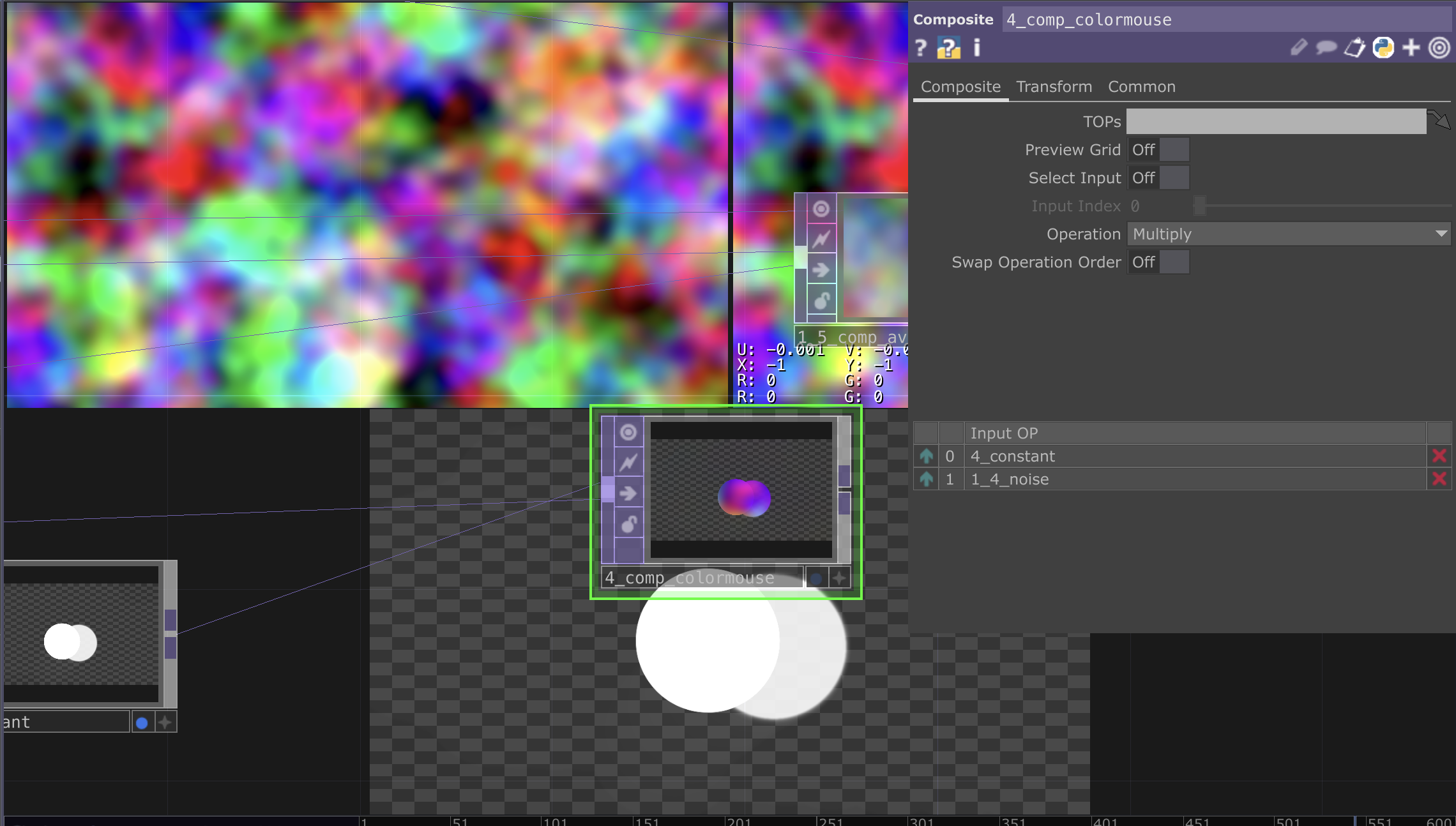Click lock flag on 4_comp_colormouse node
Screen dimensions: 1456x826
(628, 524)
